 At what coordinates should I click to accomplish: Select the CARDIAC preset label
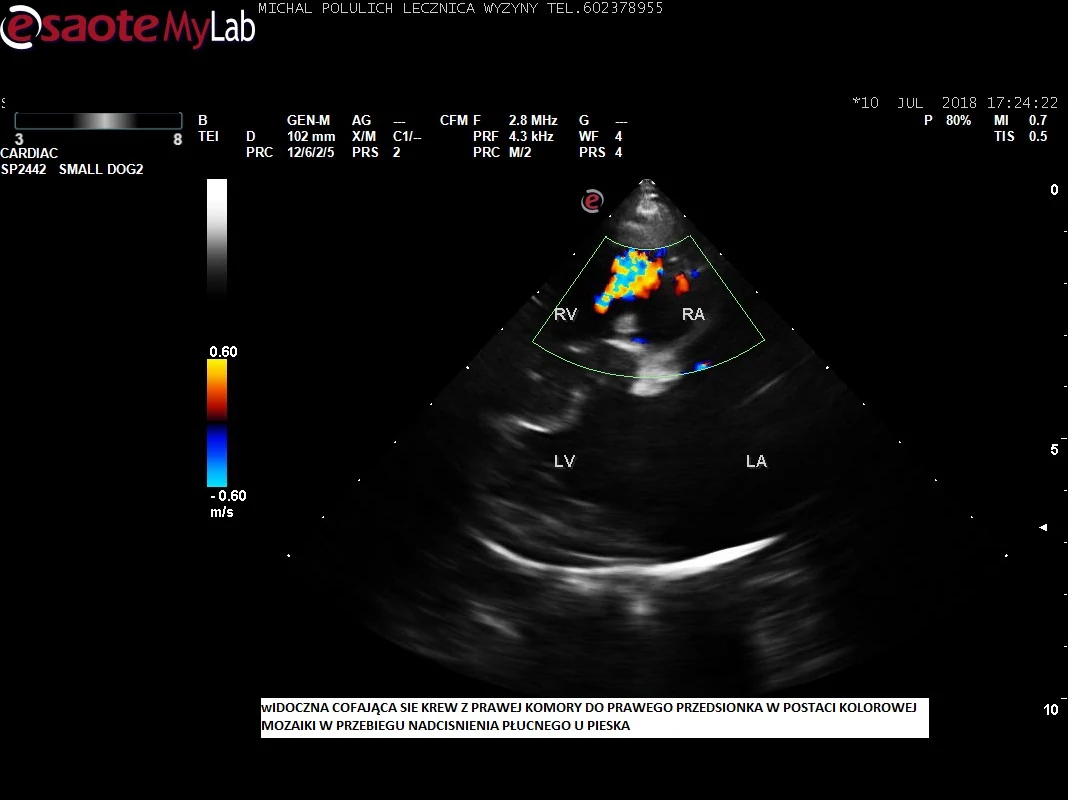click(x=29, y=153)
